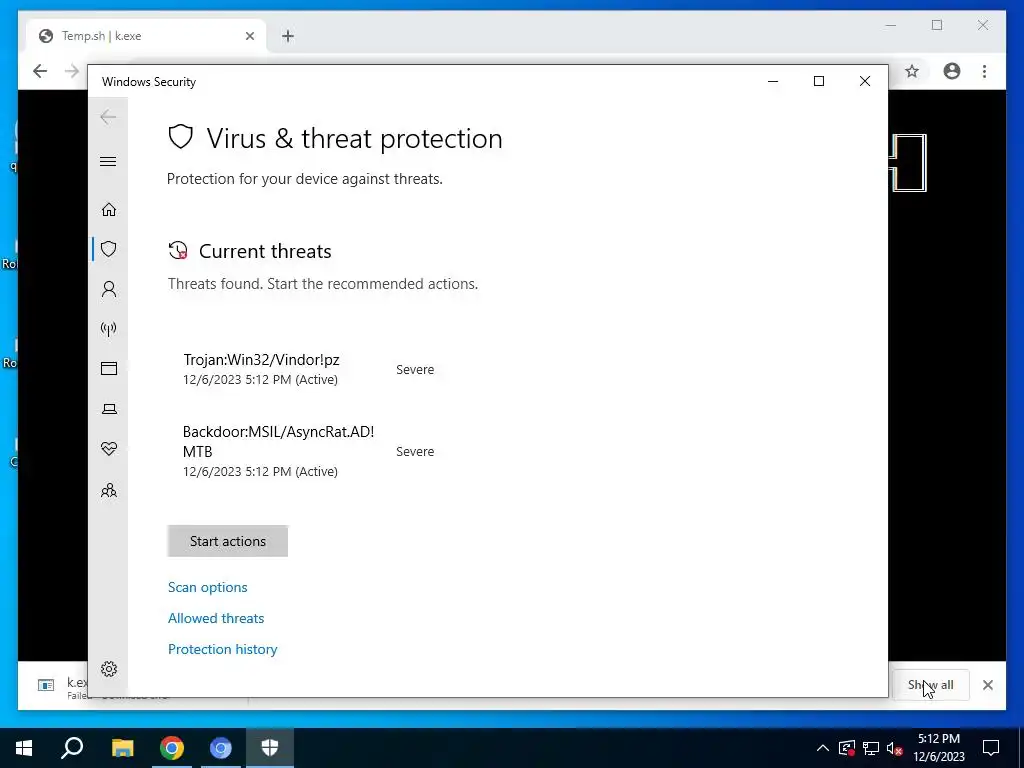Show hidden tray icons chevron
This screenshot has height=768, width=1024.
[x=823, y=748]
